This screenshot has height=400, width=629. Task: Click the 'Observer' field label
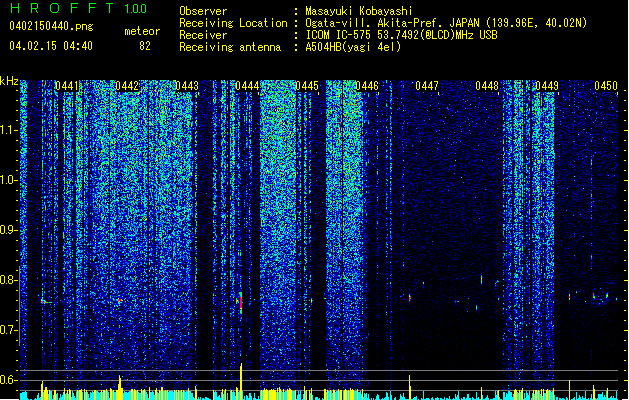coord(203,11)
